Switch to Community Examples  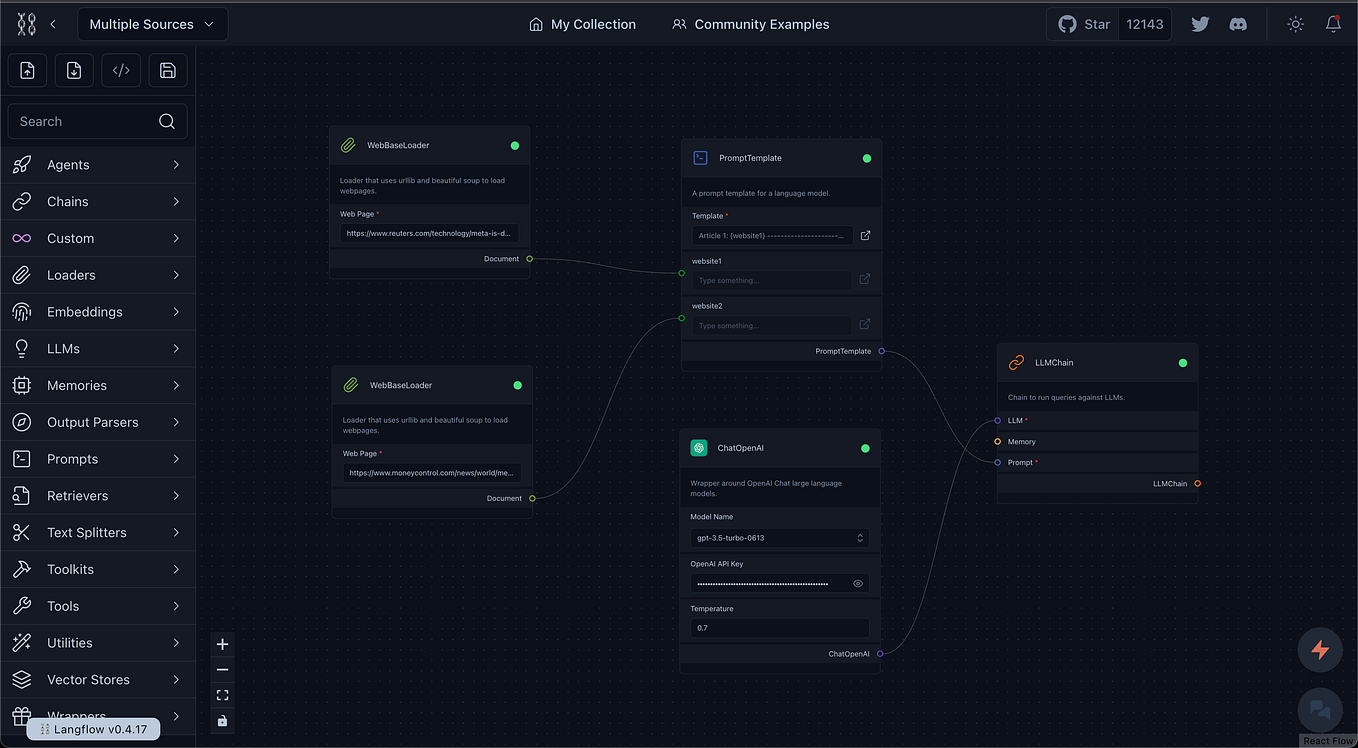click(750, 23)
